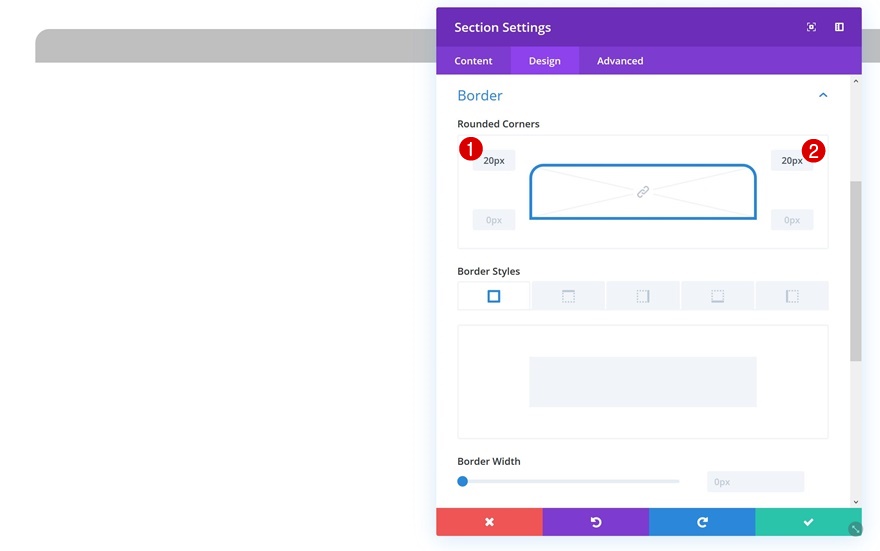
Task: Click the border styles preview box
Action: point(643,382)
